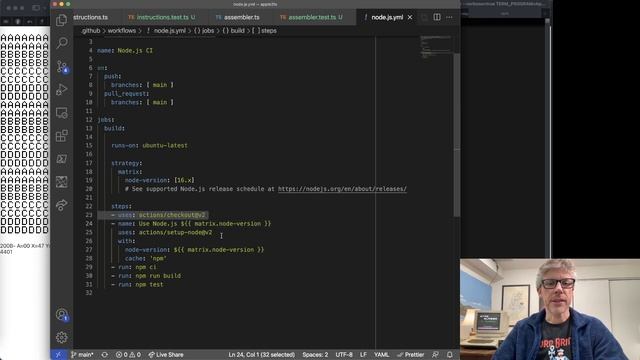Change language mode YAML

pyautogui.click(x=382, y=355)
